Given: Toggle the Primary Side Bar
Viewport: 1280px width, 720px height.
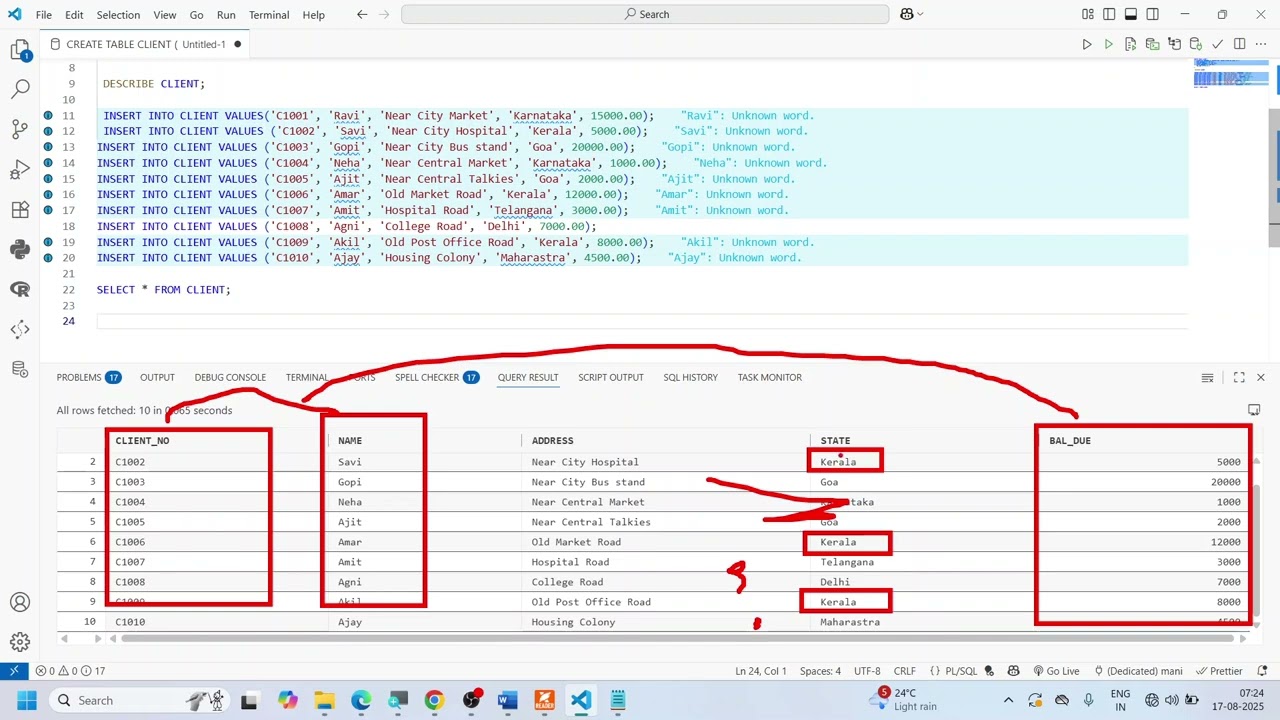Looking at the screenshot, I should 1109,14.
